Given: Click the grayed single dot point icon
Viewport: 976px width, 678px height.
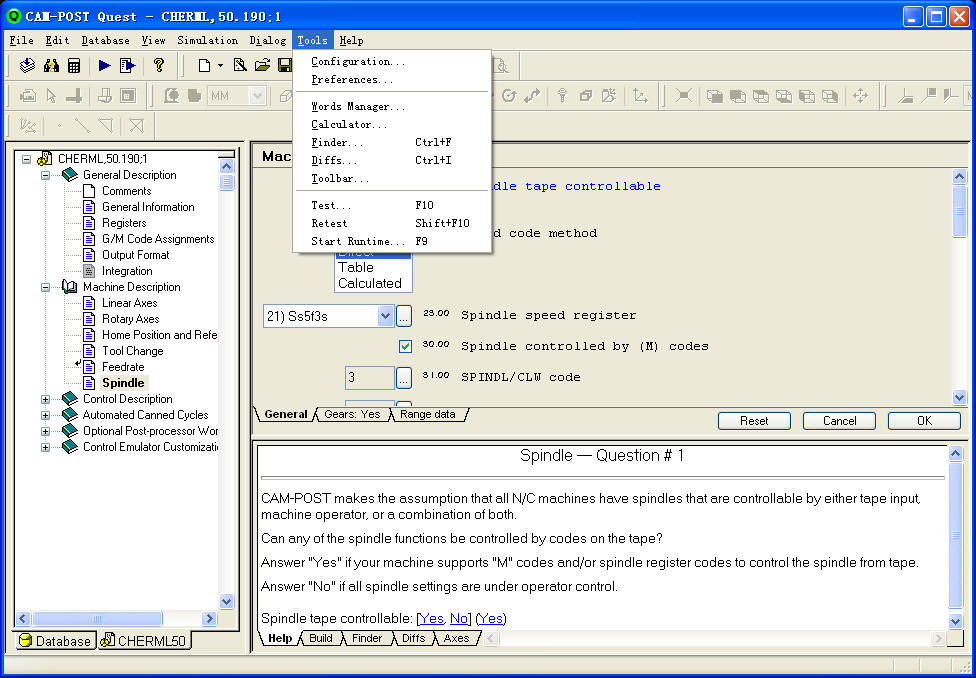Looking at the screenshot, I should pos(59,126).
